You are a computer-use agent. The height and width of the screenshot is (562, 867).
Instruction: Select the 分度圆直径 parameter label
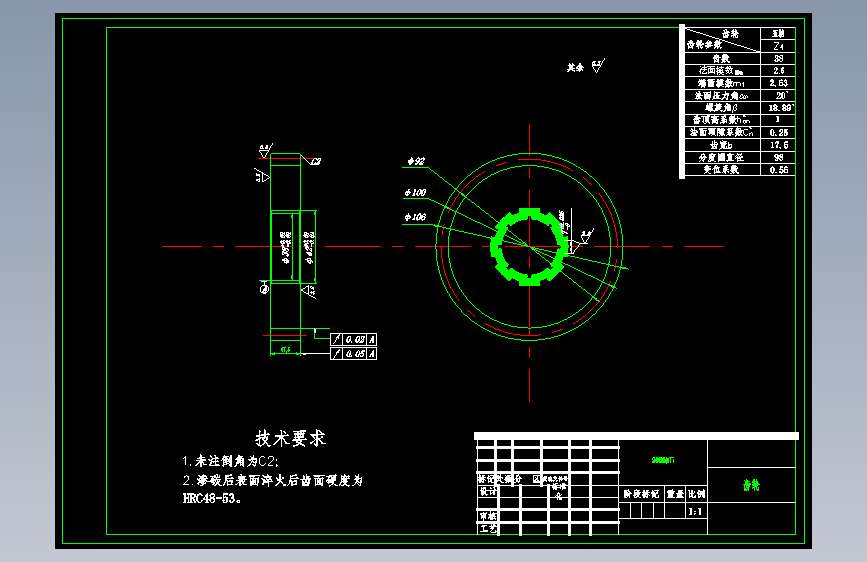point(722,157)
